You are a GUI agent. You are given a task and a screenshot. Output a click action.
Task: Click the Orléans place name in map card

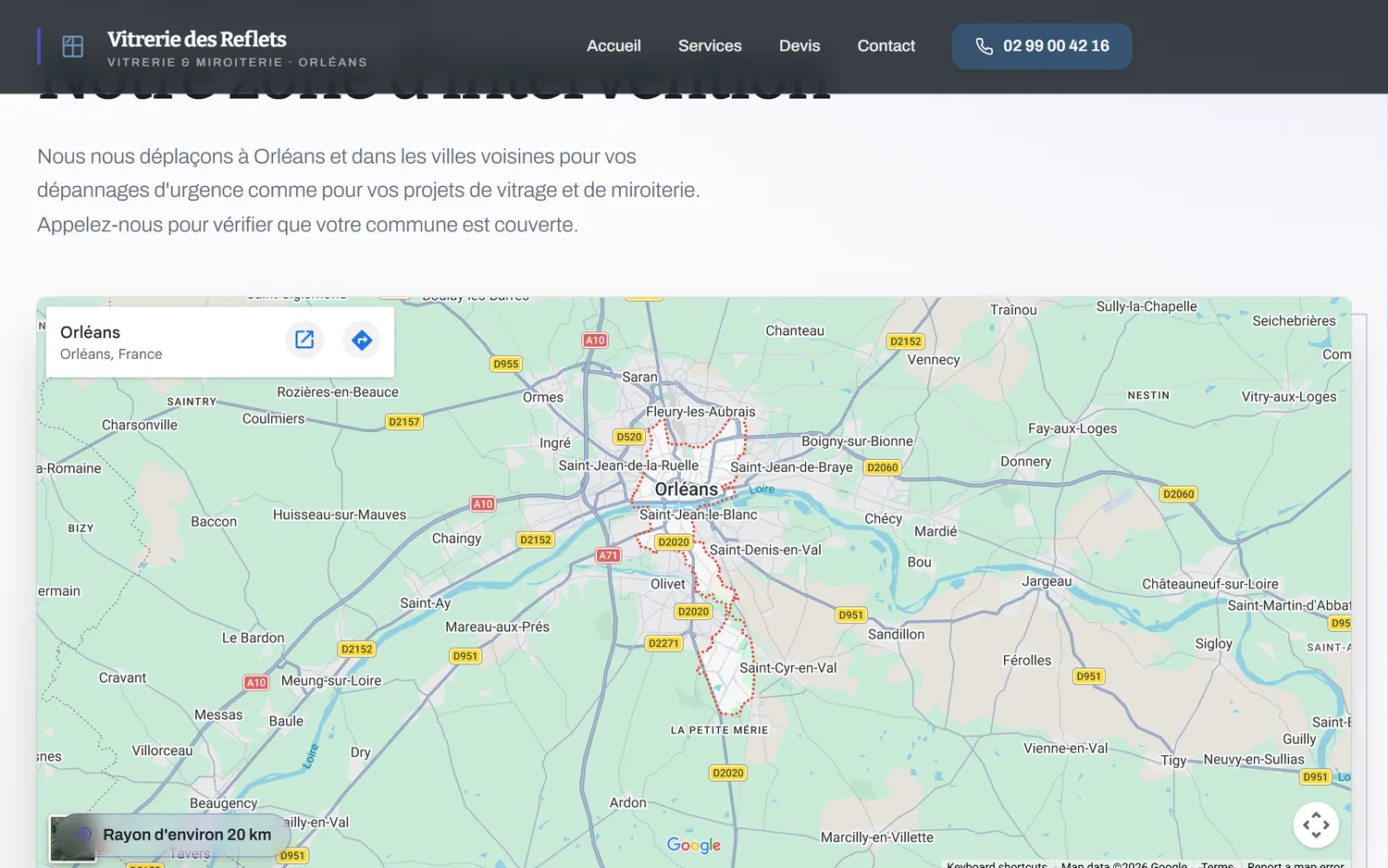coord(90,332)
